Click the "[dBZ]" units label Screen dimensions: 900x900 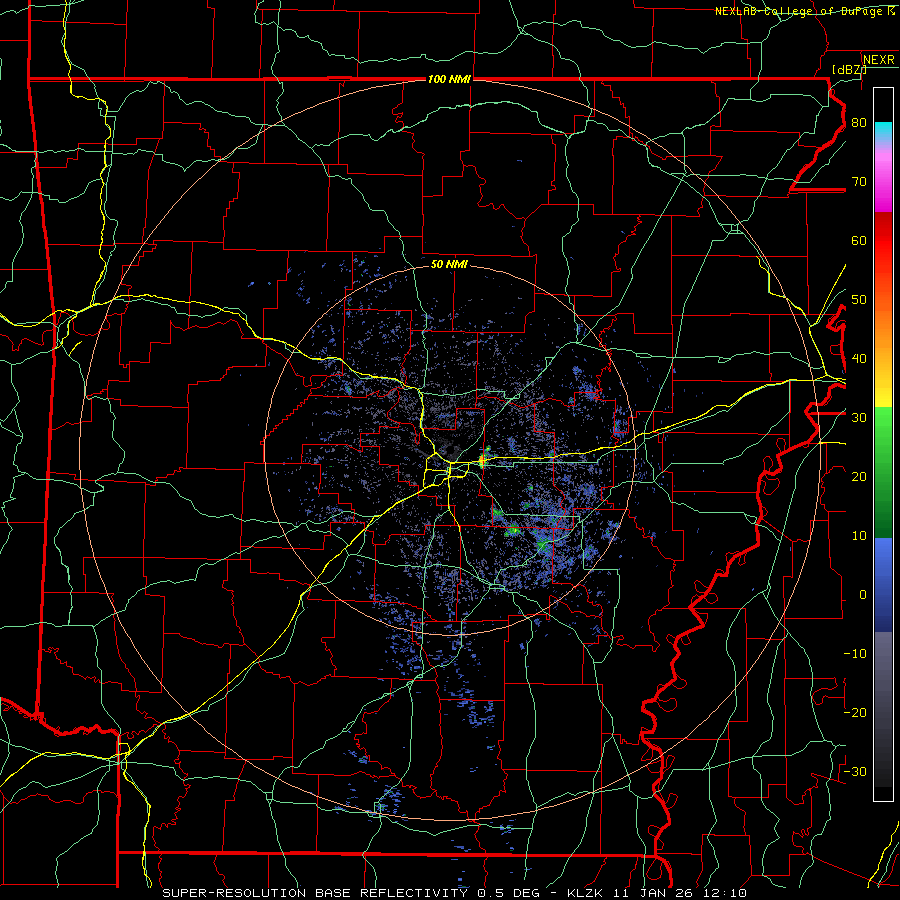click(849, 69)
